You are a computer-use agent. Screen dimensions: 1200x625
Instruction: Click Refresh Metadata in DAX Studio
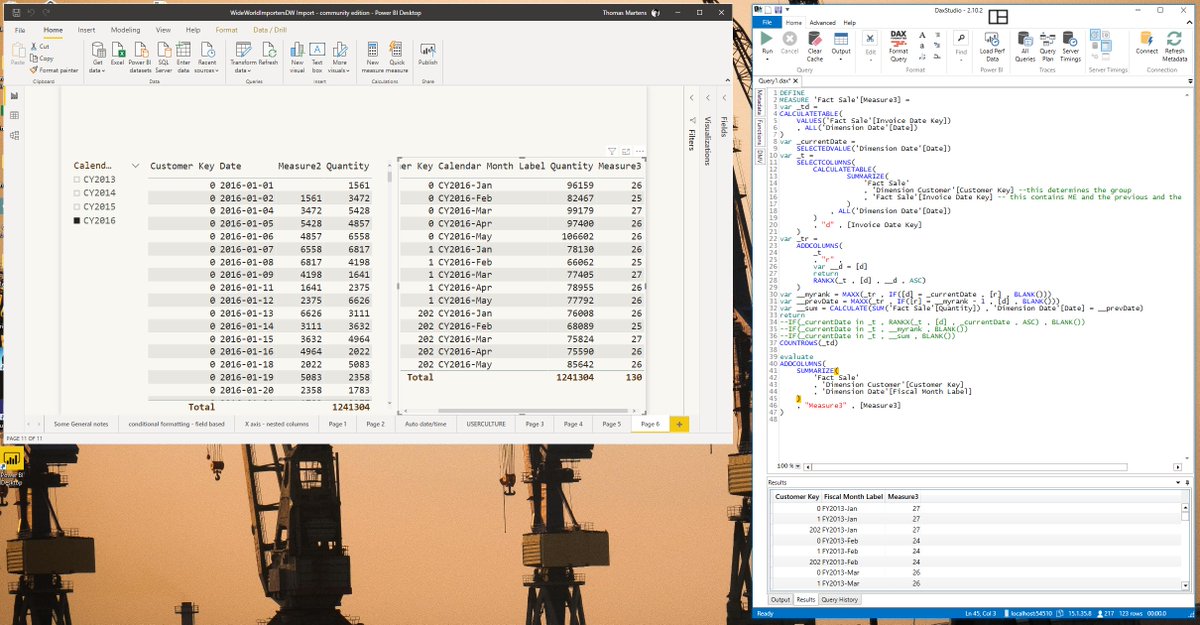[x=1175, y=47]
